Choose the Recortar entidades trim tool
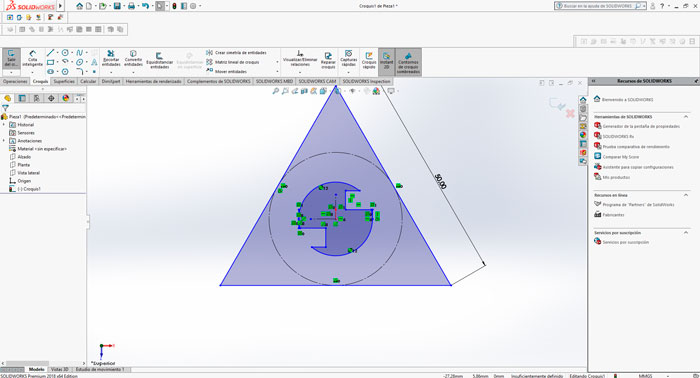 (x=111, y=58)
